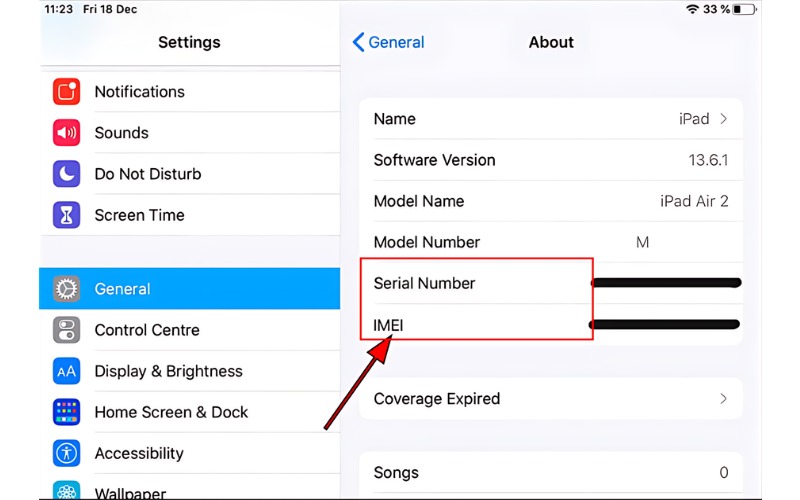Select General in the settings sidebar
The width and height of the screenshot is (800, 500).
click(x=189, y=288)
